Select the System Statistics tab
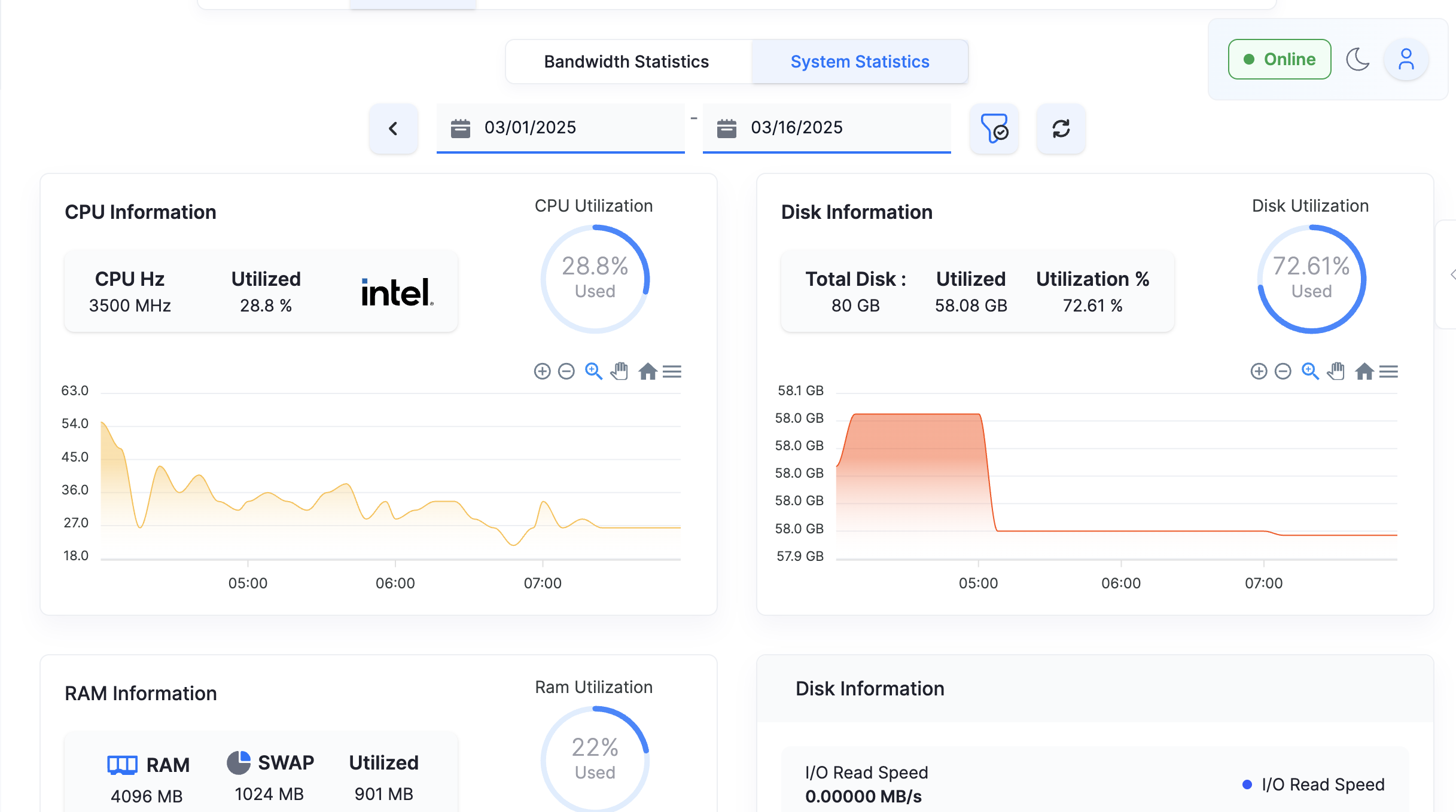This screenshot has width=1456, height=812. [x=860, y=61]
